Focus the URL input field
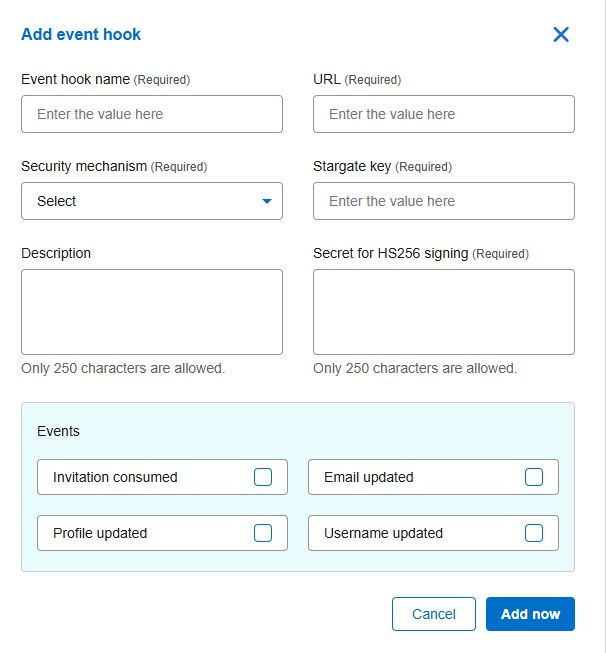 444,114
